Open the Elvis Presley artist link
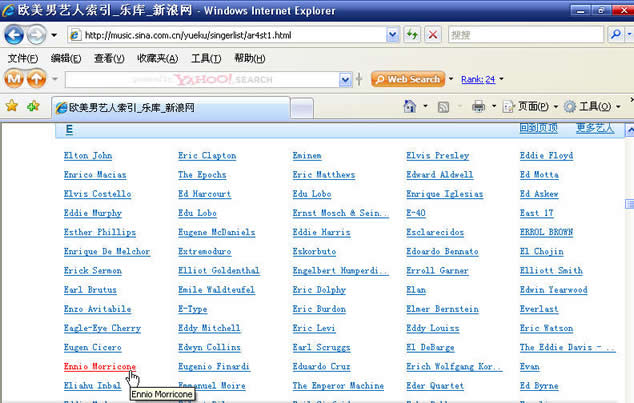 point(438,156)
